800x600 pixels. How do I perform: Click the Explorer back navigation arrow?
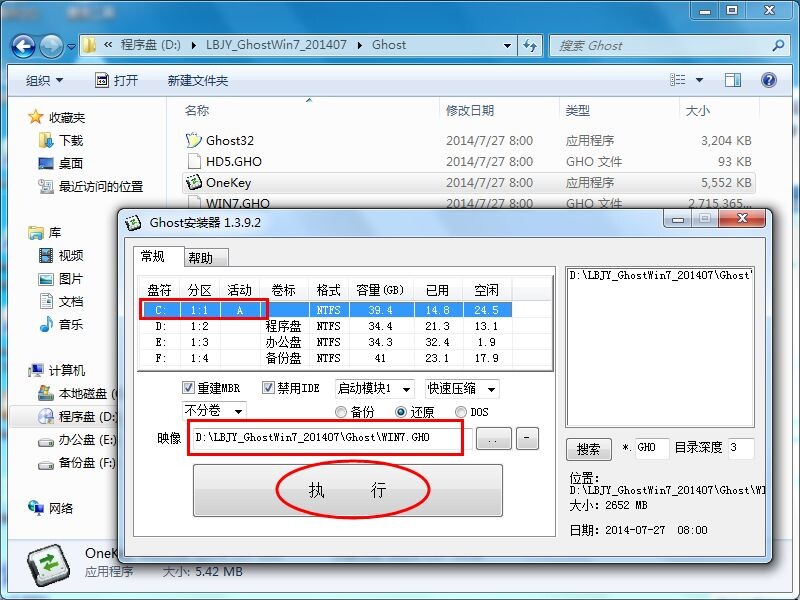pos(22,46)
